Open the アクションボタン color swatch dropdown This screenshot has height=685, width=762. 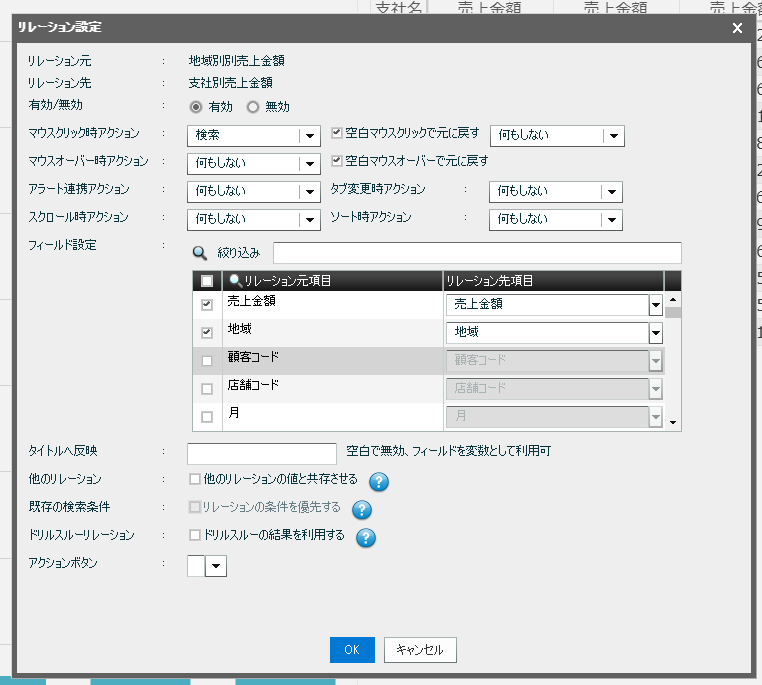coord(217,567)
